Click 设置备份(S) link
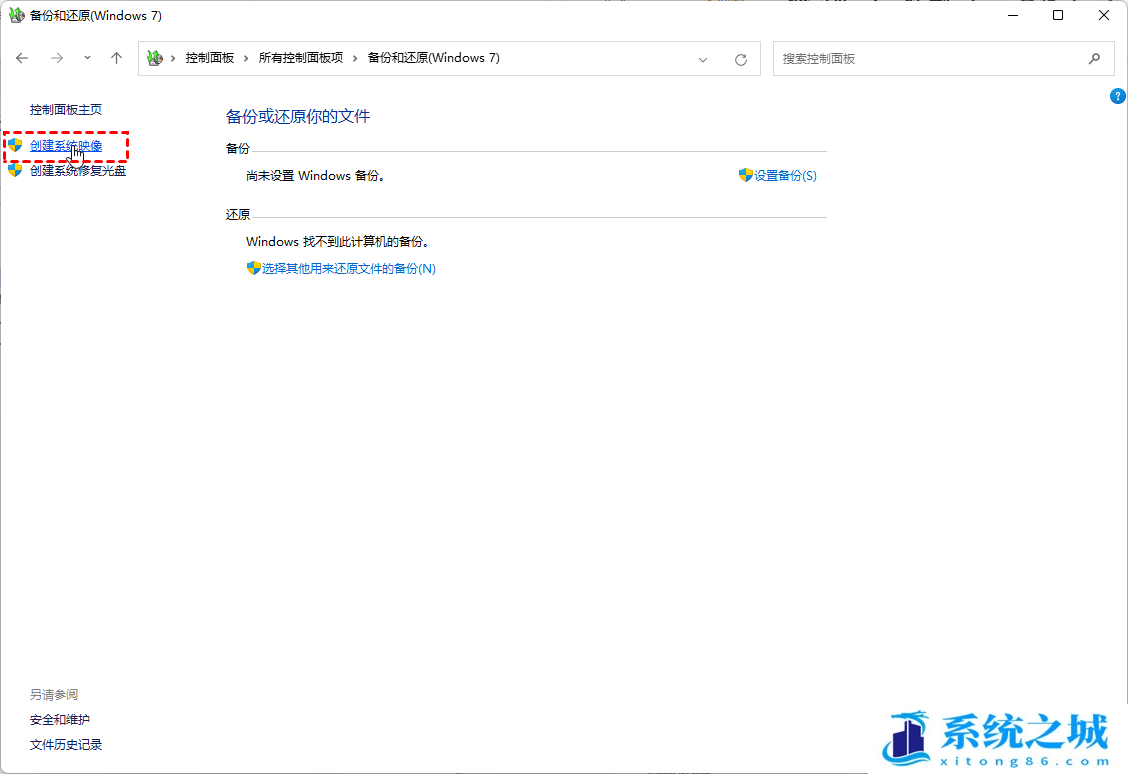Image resolution: width=1128 pixels, height=774 pixels. coord(785,176)
